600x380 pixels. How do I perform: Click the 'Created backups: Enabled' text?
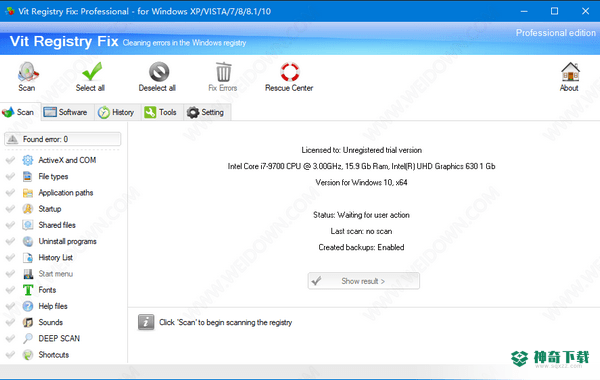(x=361, y=247)
